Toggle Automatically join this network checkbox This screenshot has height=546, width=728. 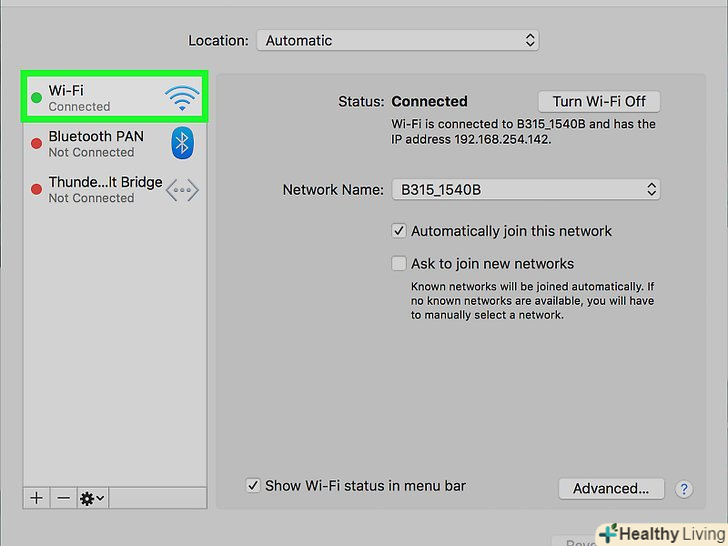400,231
